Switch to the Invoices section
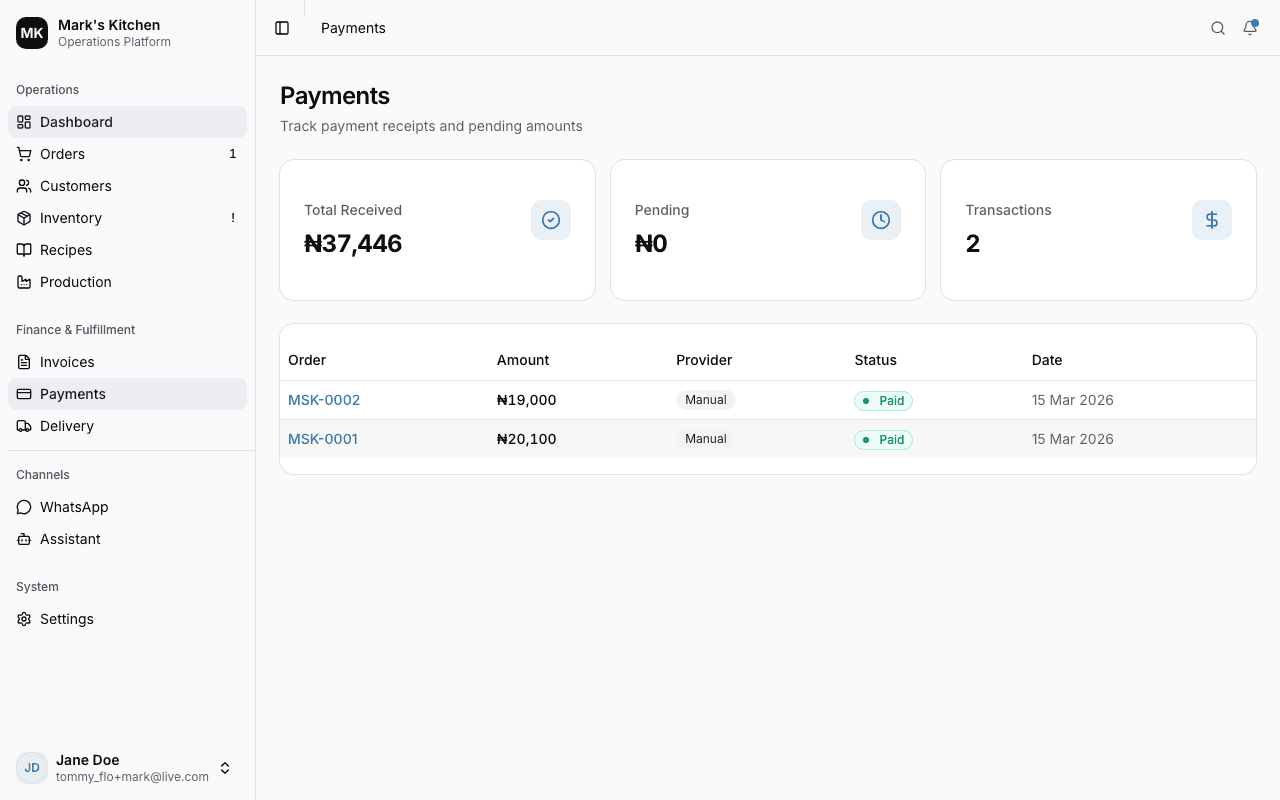The height and width of the screenshot is (800, 1280). coord(67,362)
